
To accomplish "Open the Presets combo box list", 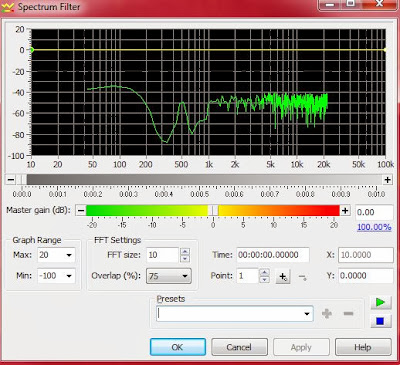I will point(307,314).
